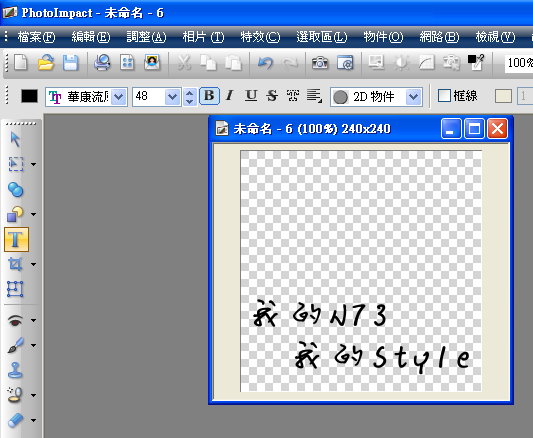The width and height of the screenshot is (533, 438).
Task: Open the 相片(T) menu
Action: (203, 37)
